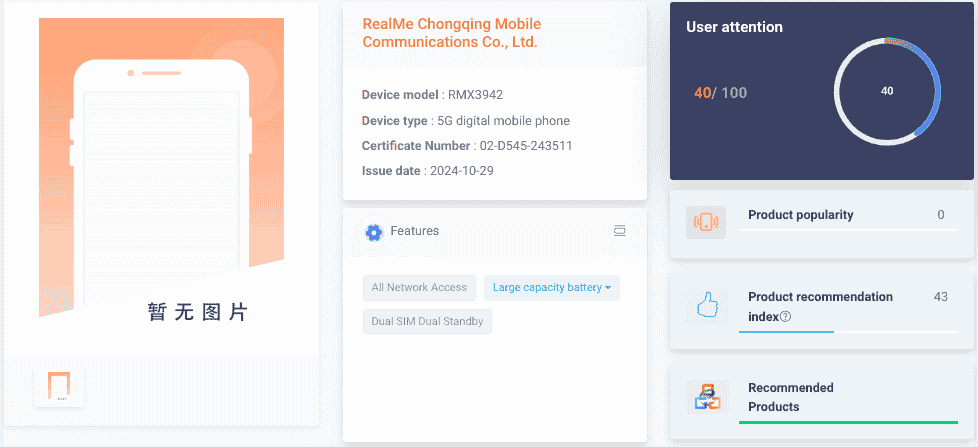Click the recommendation index help icon
The height and width of the screenshot is (447, 978).
tap(785, 317)
